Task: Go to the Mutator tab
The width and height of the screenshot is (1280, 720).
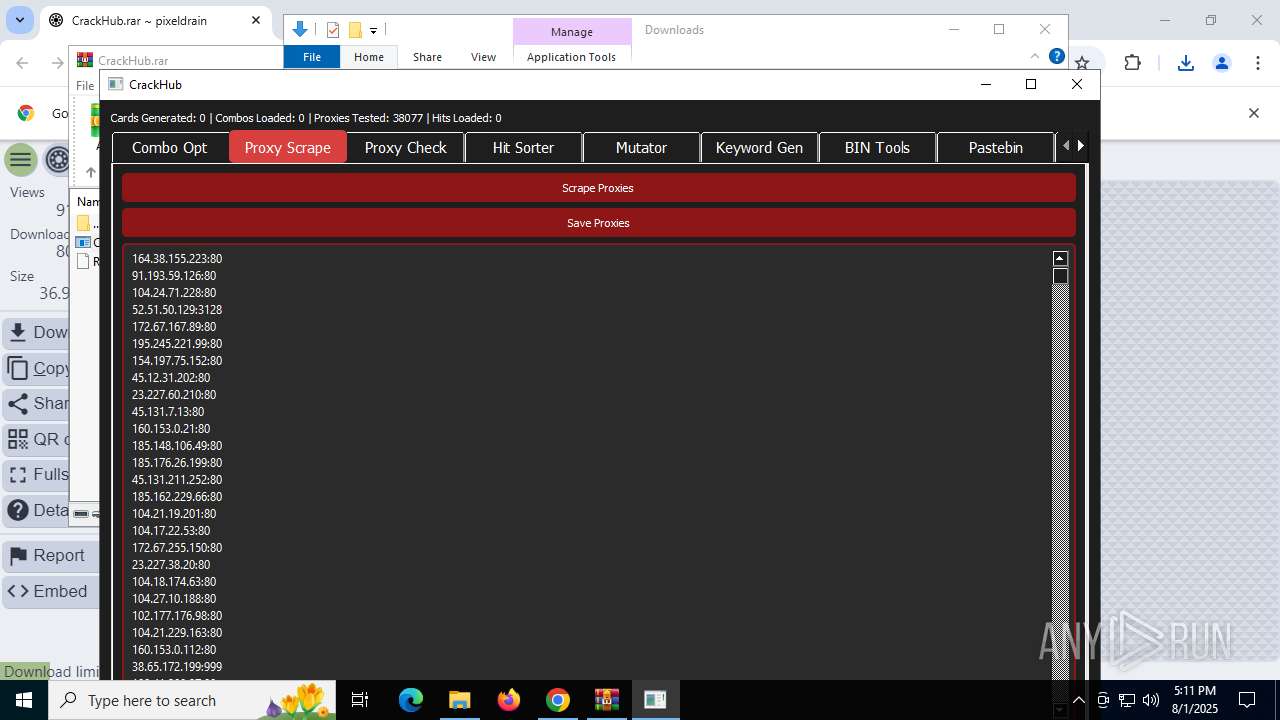Action: (641, 147)
